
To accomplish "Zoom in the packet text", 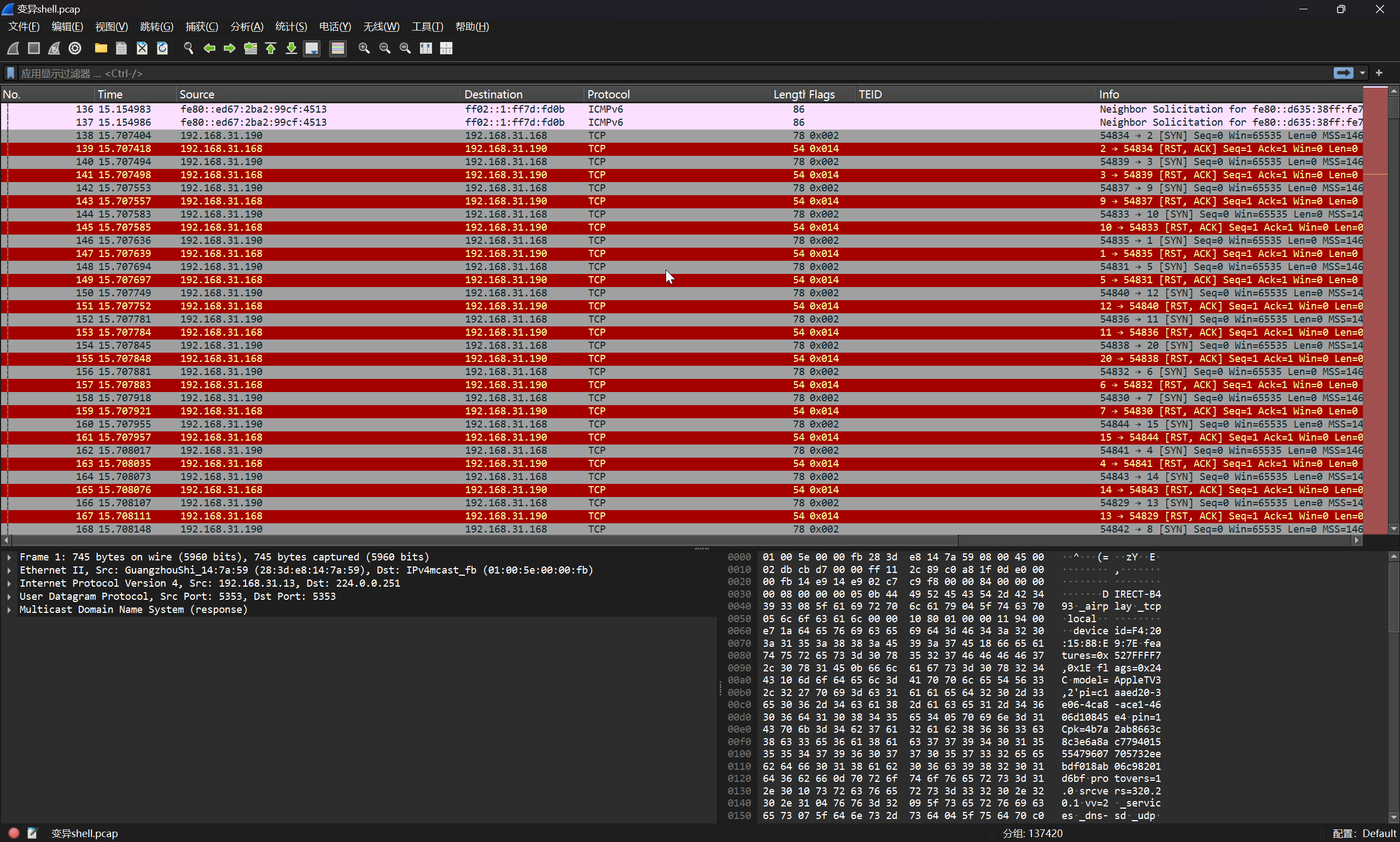I will (364, 48).
